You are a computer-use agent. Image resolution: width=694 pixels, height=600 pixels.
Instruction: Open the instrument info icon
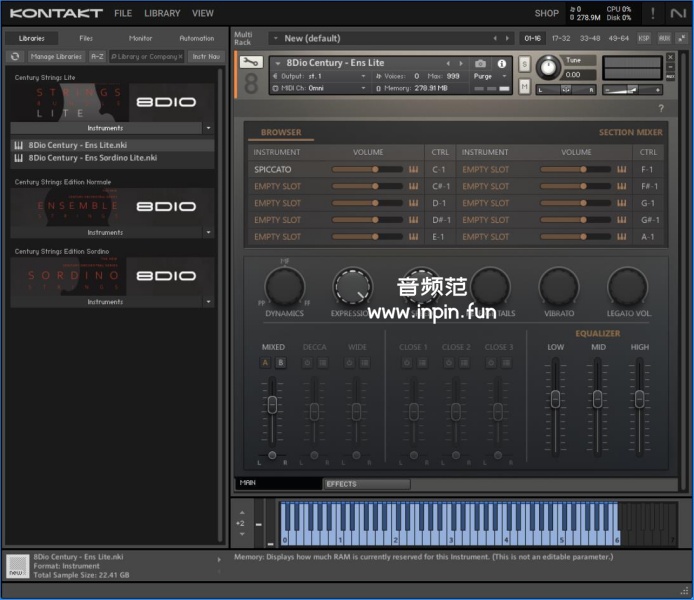click(502, 63)
